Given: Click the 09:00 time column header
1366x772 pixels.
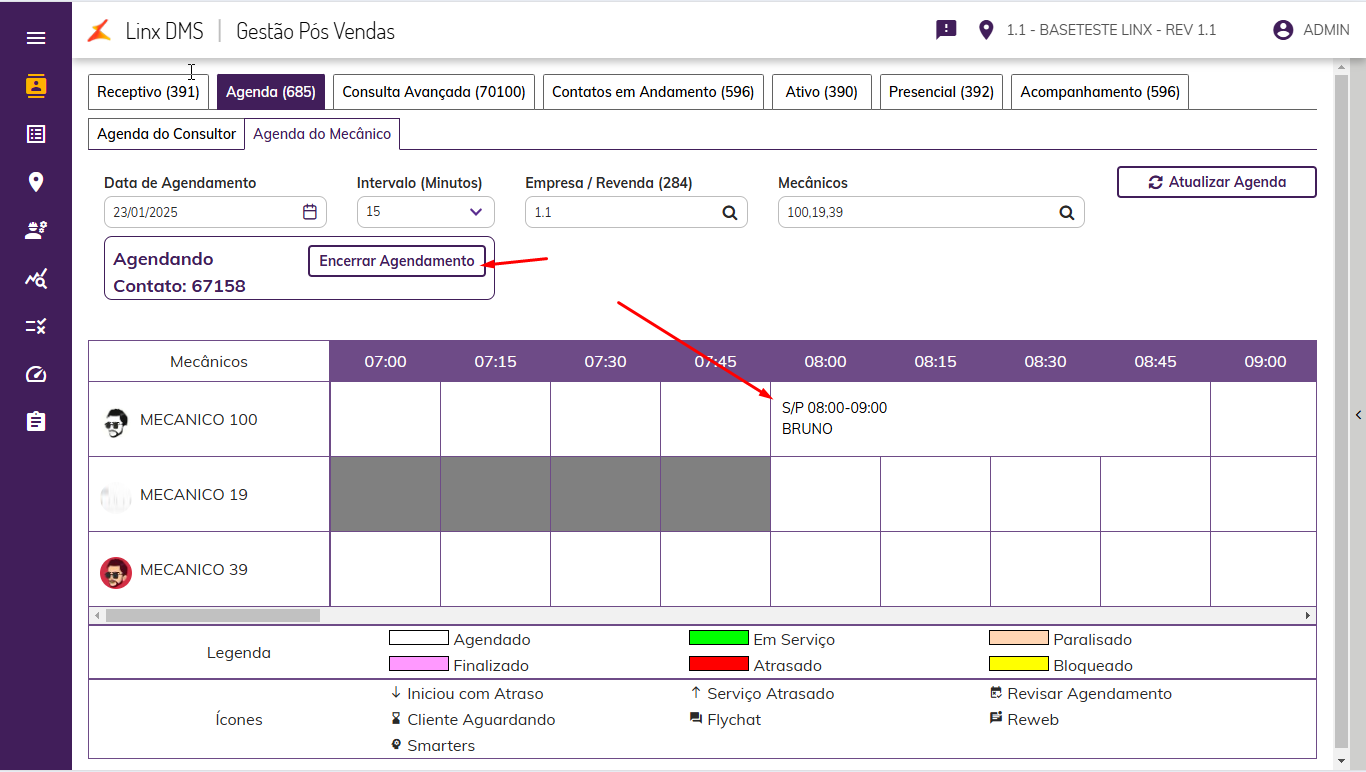Looking at the screenshot, I should pos(1265,362).
